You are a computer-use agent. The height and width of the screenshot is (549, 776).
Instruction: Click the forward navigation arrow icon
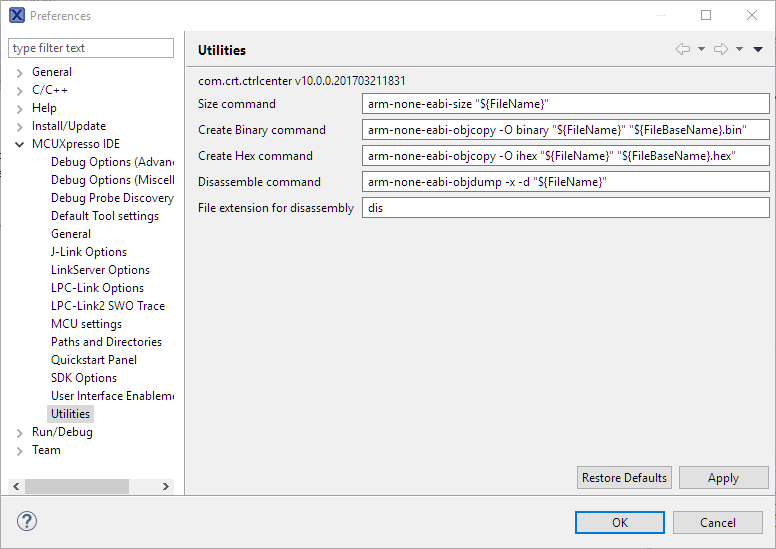[721, 49]
